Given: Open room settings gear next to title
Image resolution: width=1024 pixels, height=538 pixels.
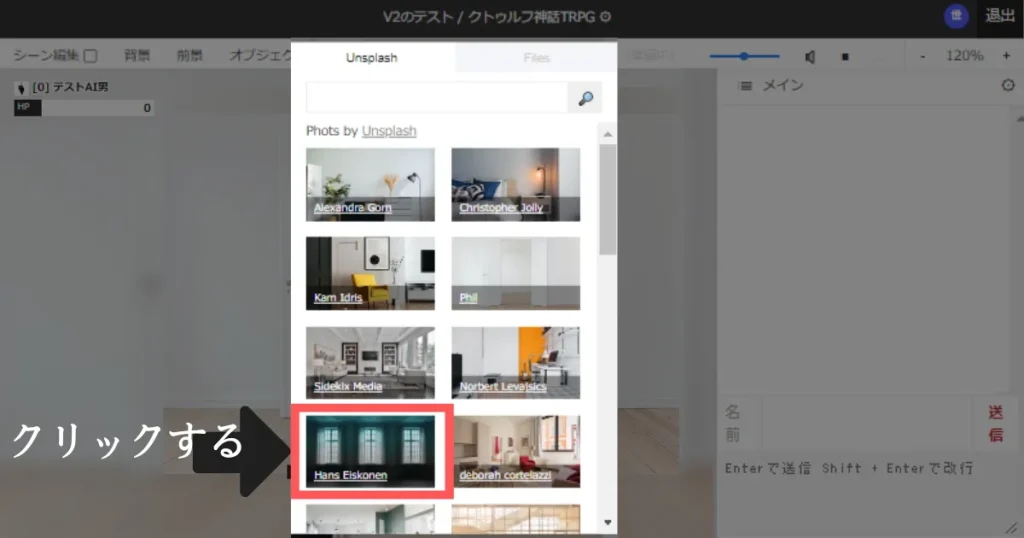Looking at the screenshot, I should pos(605,17).
